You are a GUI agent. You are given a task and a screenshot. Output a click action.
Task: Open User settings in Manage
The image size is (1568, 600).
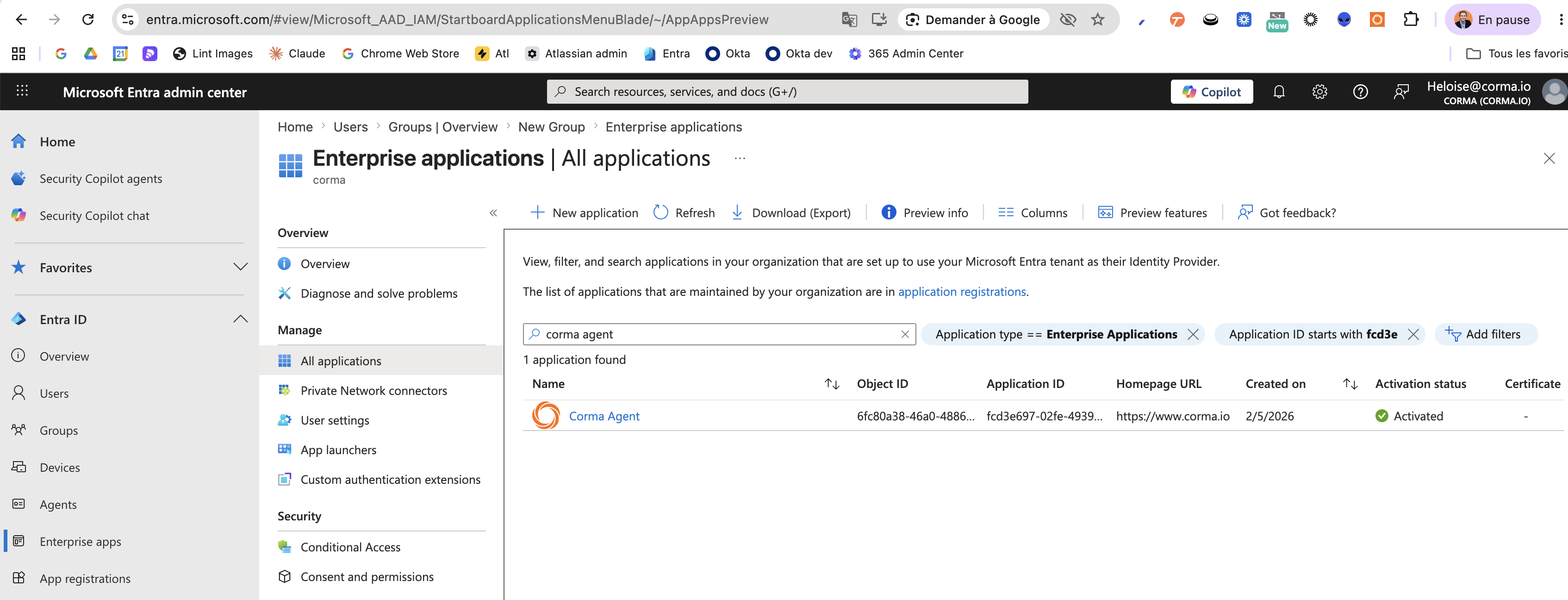point(335,420)
